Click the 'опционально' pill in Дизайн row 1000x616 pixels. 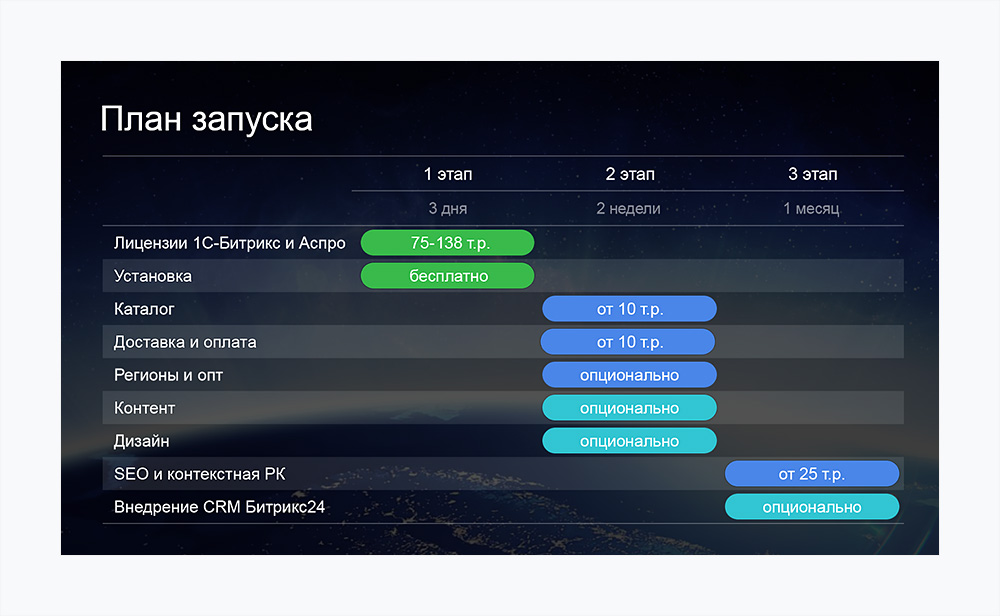629,441
